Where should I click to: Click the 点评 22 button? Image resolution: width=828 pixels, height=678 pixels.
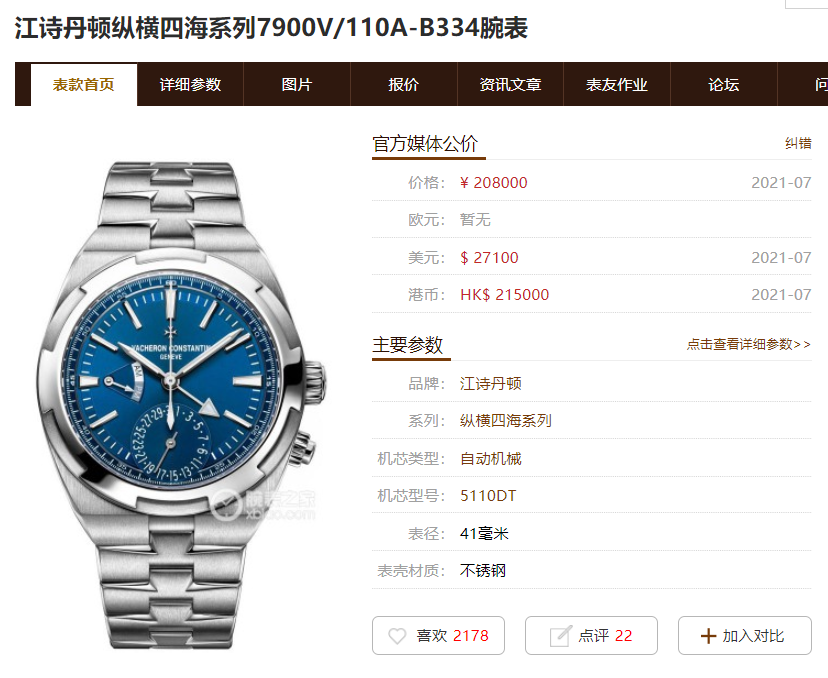pos(591,636)
